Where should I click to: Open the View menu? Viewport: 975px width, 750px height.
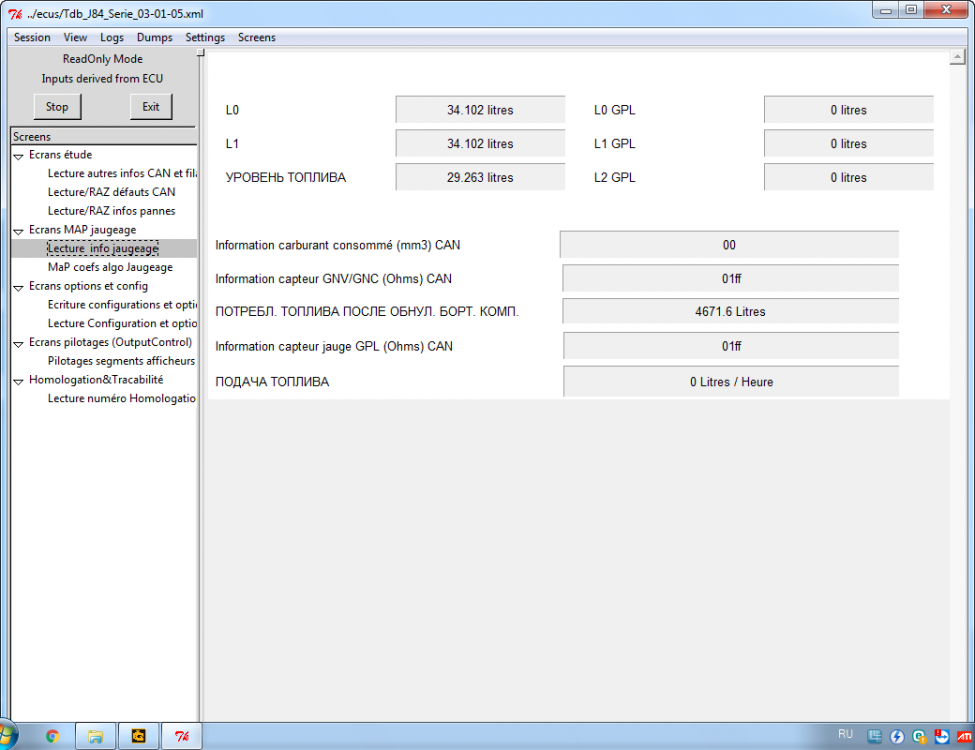[x=75, y=37]
